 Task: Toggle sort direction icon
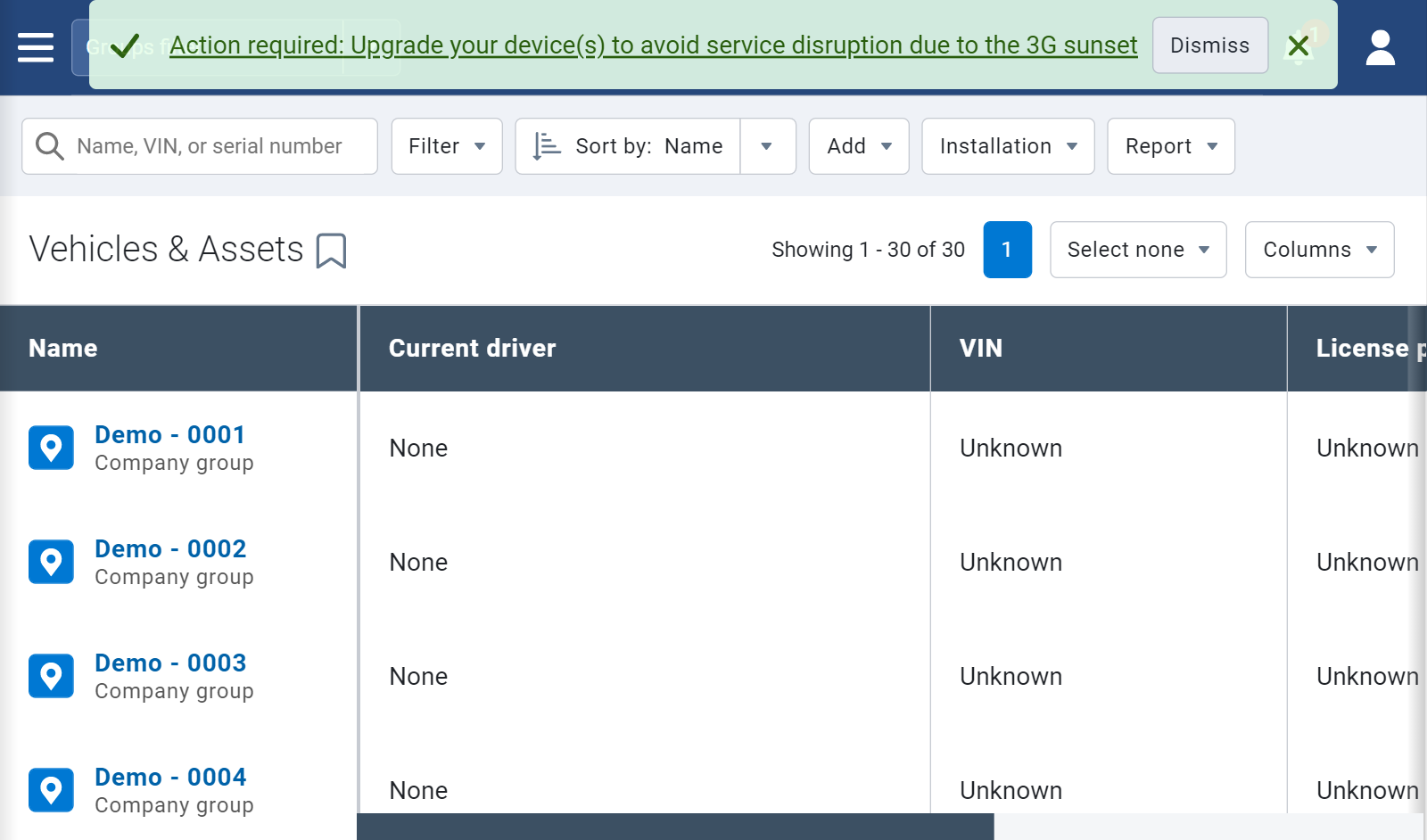(x=546, y=146)
